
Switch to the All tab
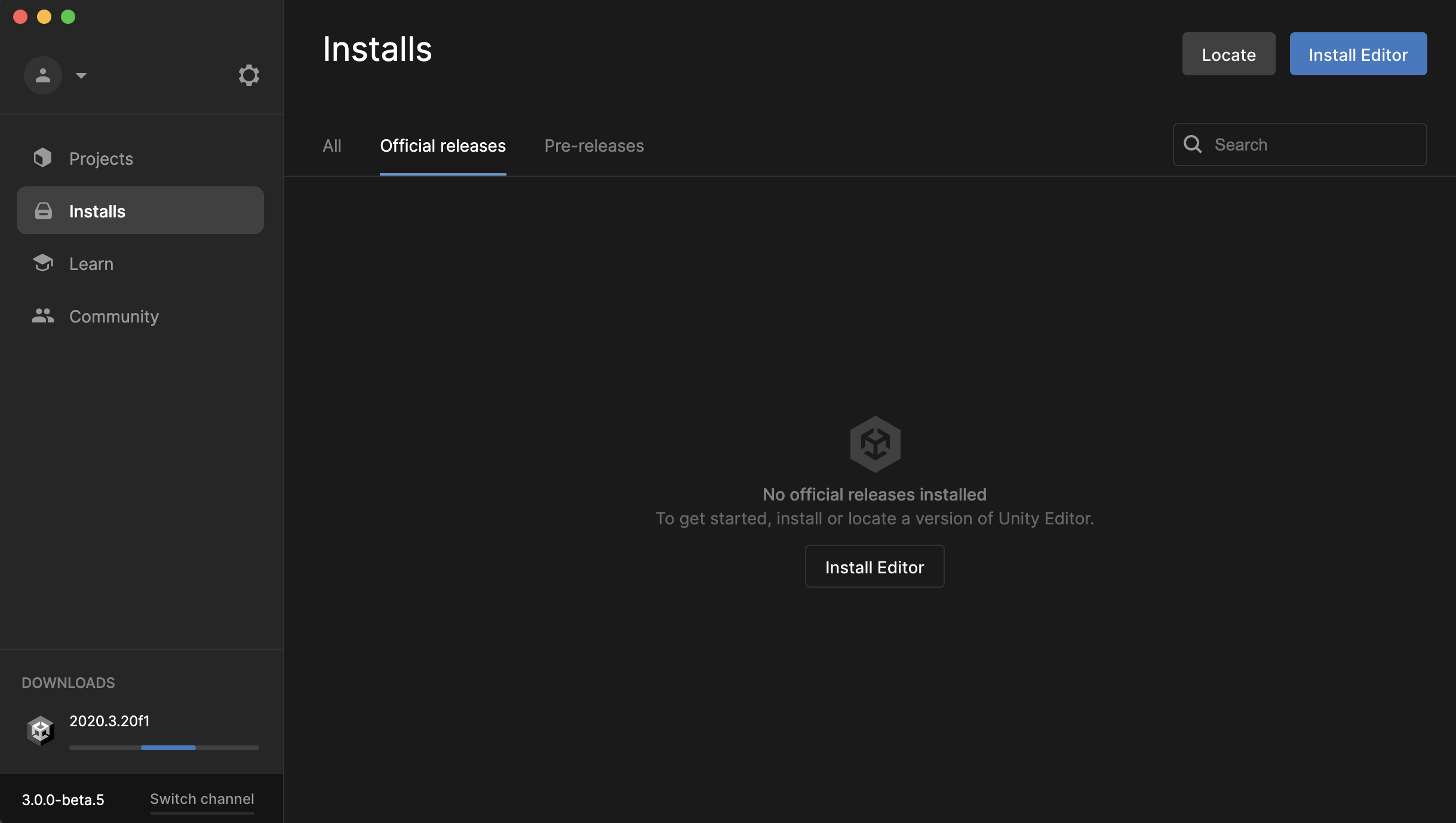coord(331,146)
